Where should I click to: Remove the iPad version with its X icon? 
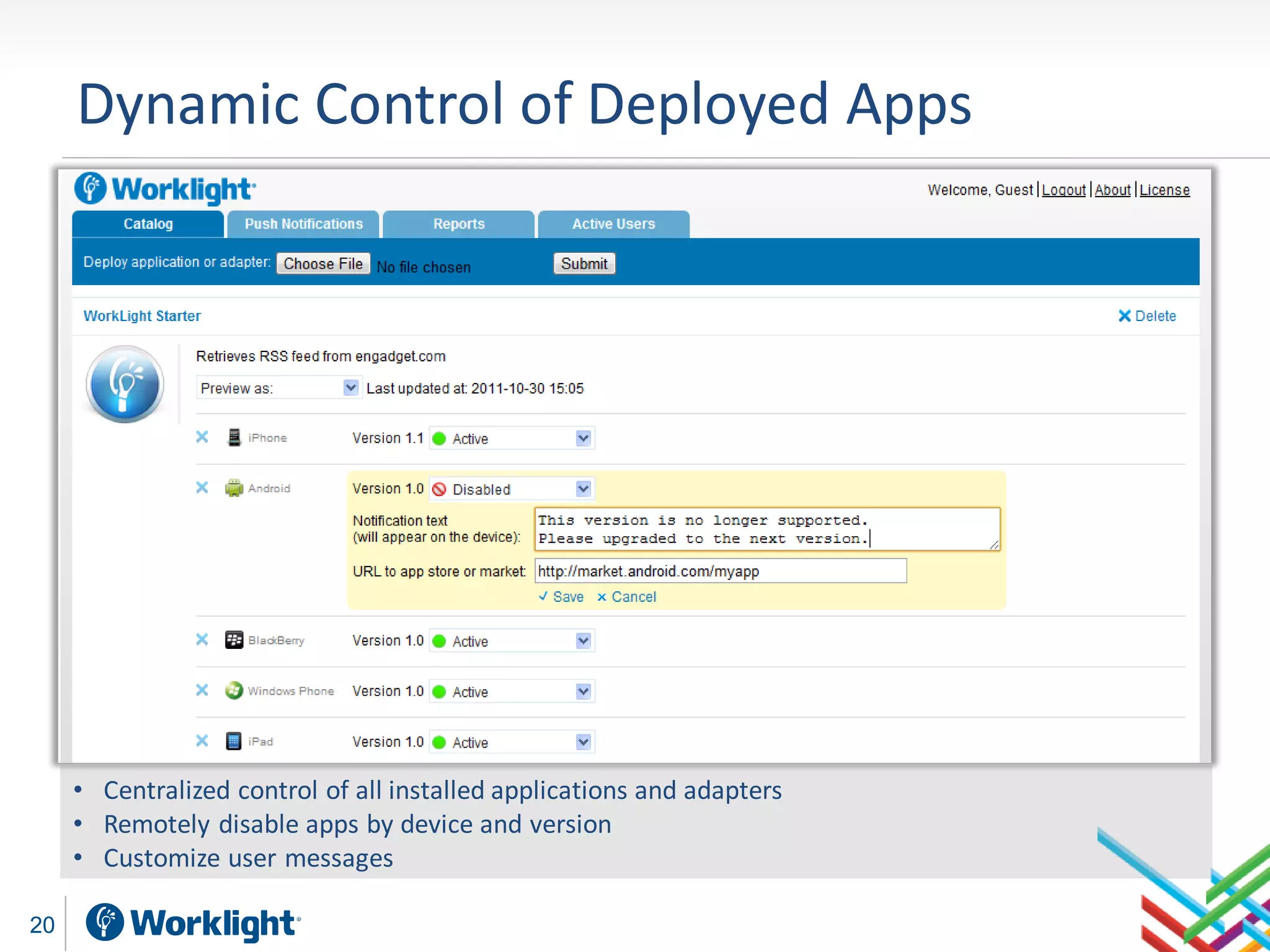pyautogui.click(x=202, y=741)
